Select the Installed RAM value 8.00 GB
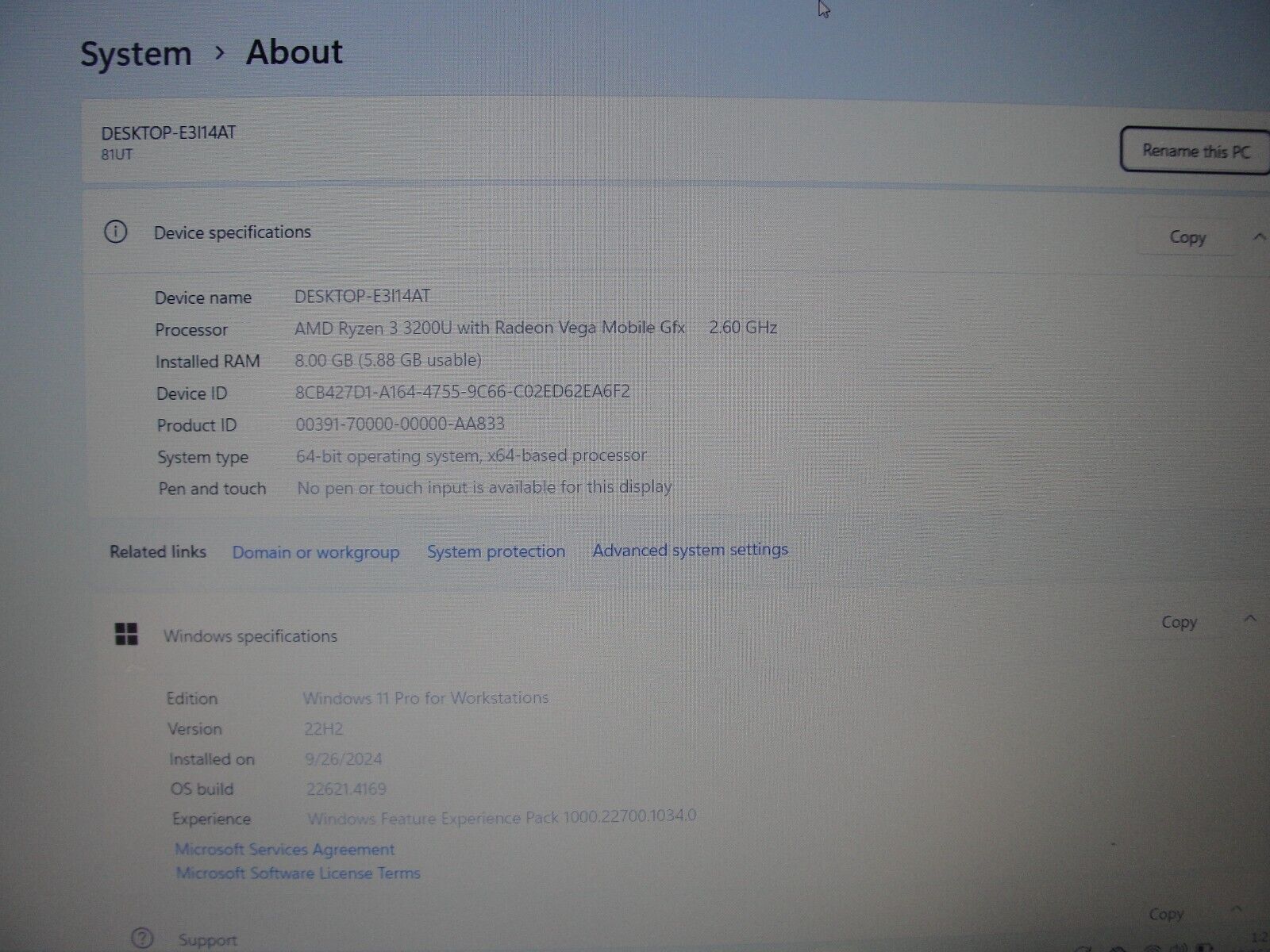Viewport: 1270px width, 952px height. point(388,360)
